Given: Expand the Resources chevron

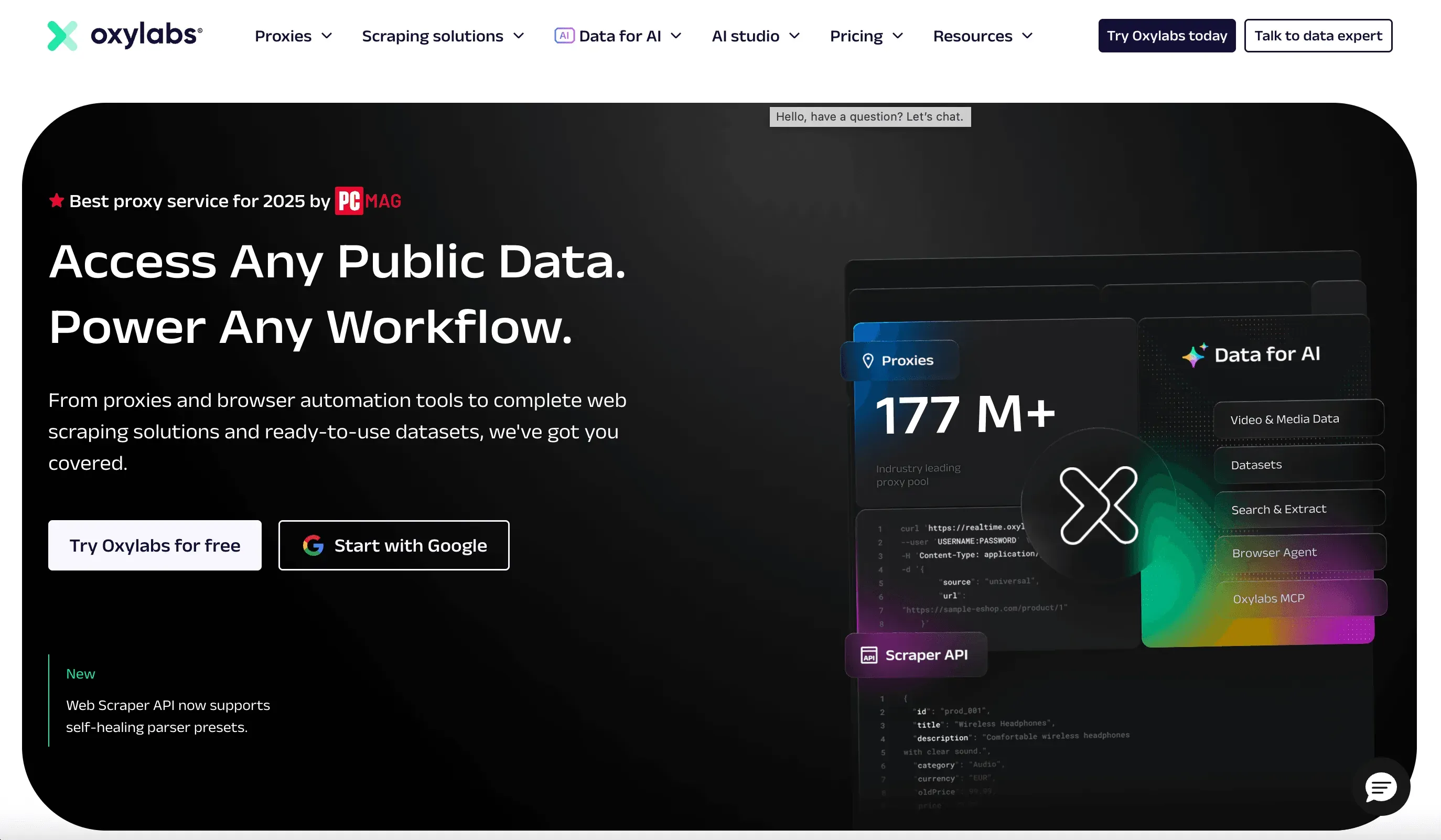Looking at the screenshot, I should [1027, 36].
